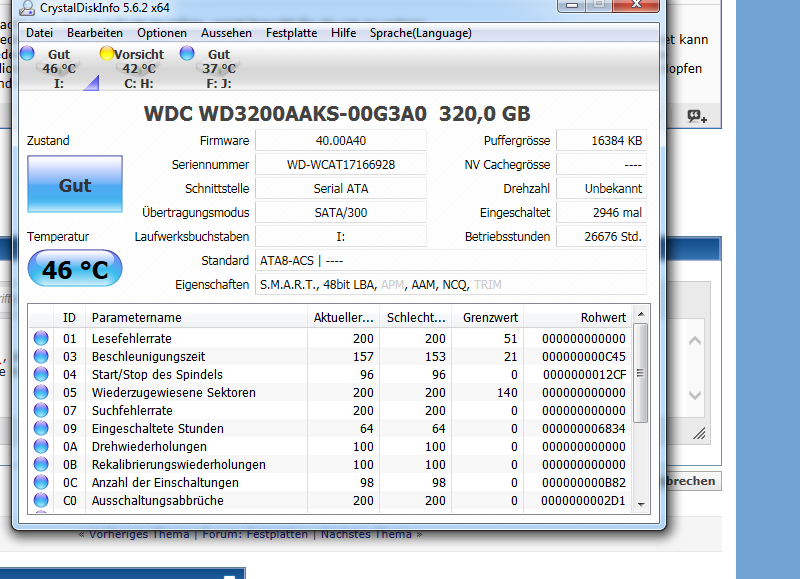The width and height of the screenshot is (800, 579).
Task: Click the Firmware value 40.00A40
Action: pos(341,141)
